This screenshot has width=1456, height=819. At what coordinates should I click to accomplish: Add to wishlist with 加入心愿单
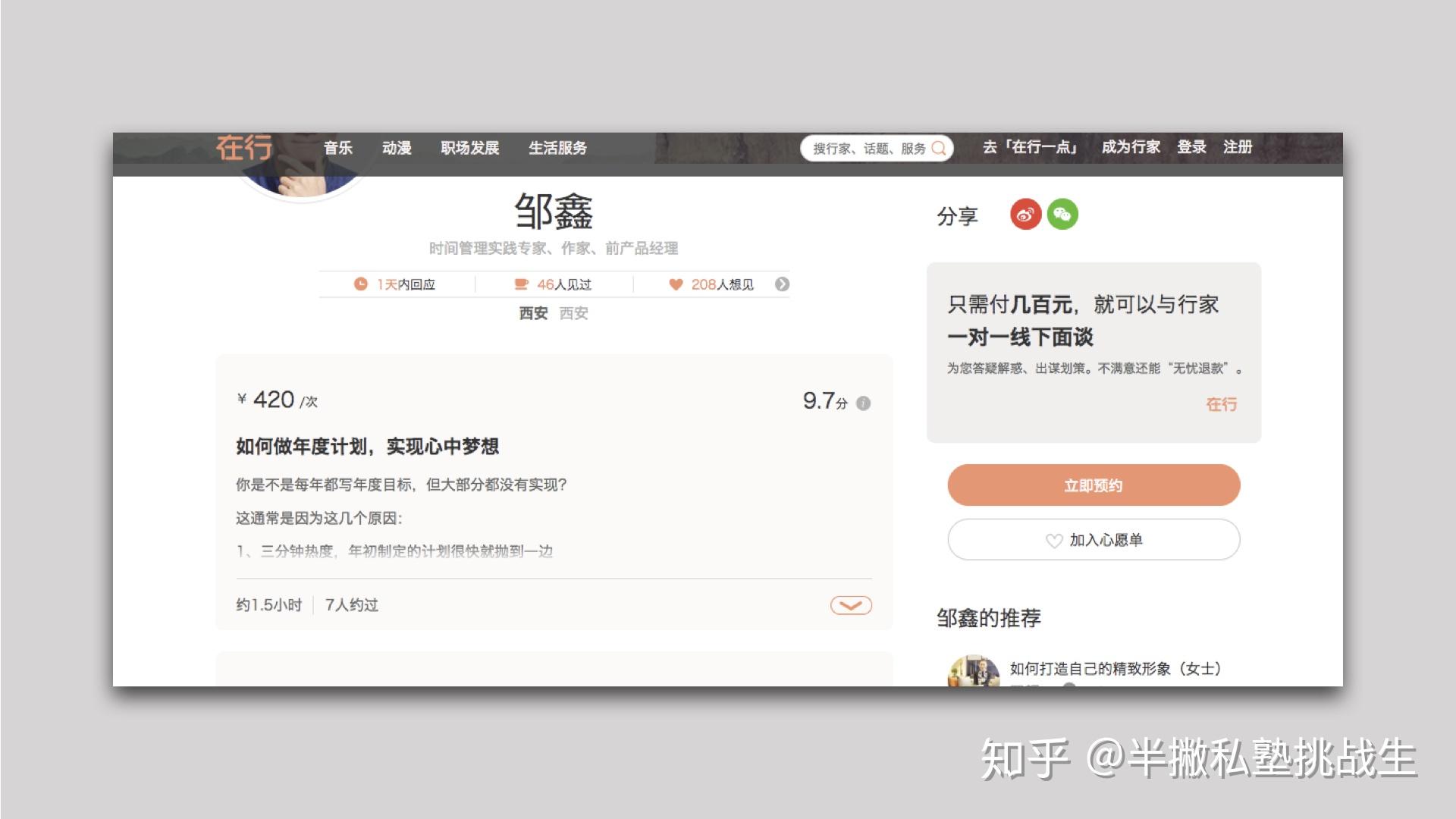pyautogui.click(x=1094, y=540)
